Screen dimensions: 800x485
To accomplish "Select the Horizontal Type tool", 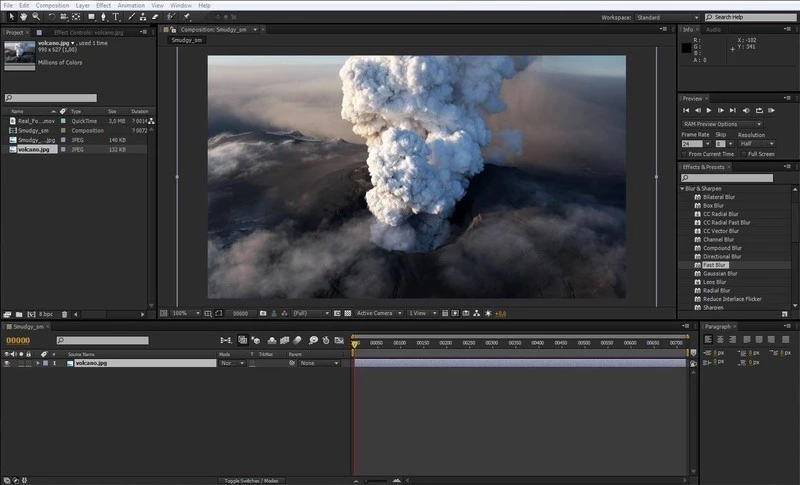I will click(115, 17).
